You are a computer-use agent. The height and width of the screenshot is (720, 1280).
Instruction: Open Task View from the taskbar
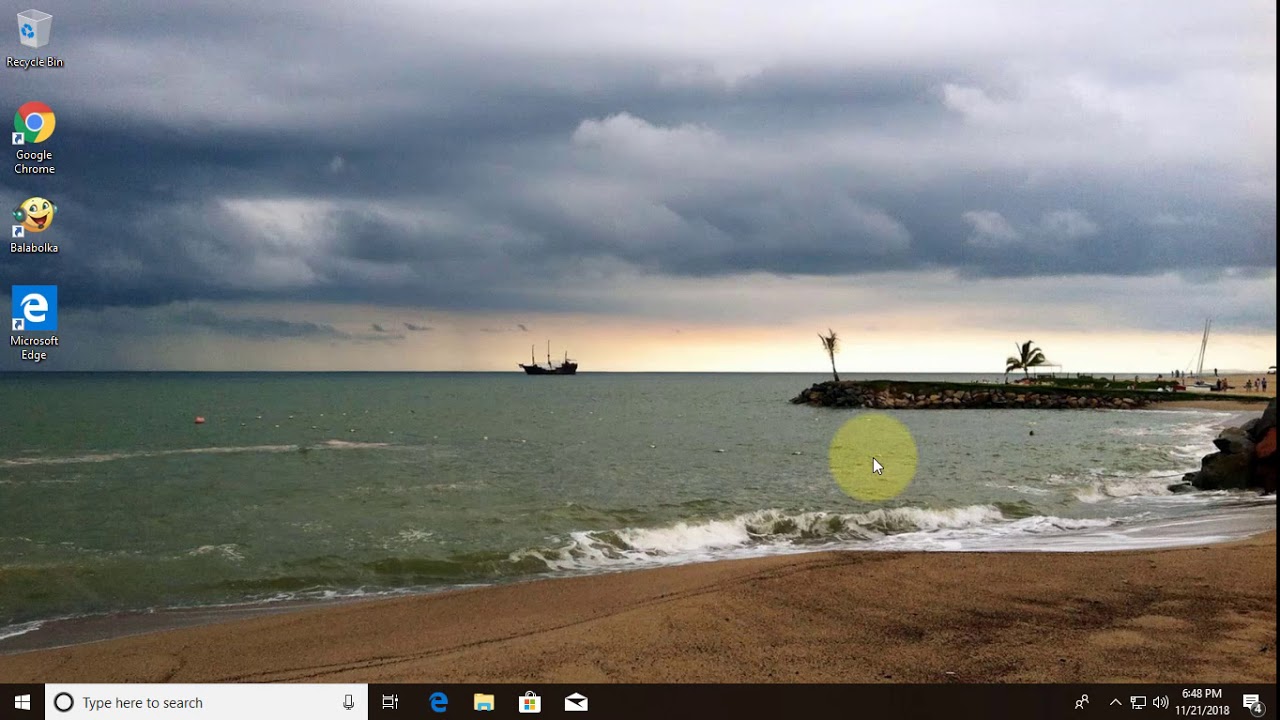390,702
